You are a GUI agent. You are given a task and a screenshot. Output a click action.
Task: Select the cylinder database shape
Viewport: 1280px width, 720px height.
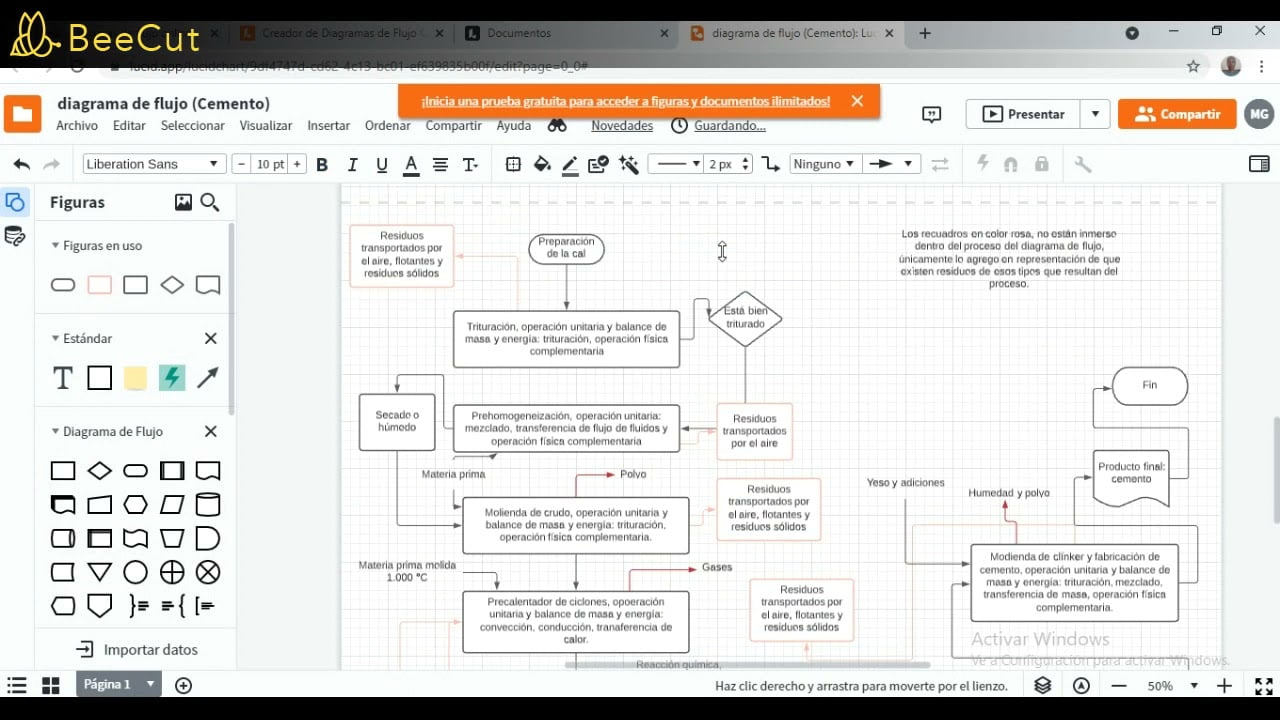[x=207, y=504]
